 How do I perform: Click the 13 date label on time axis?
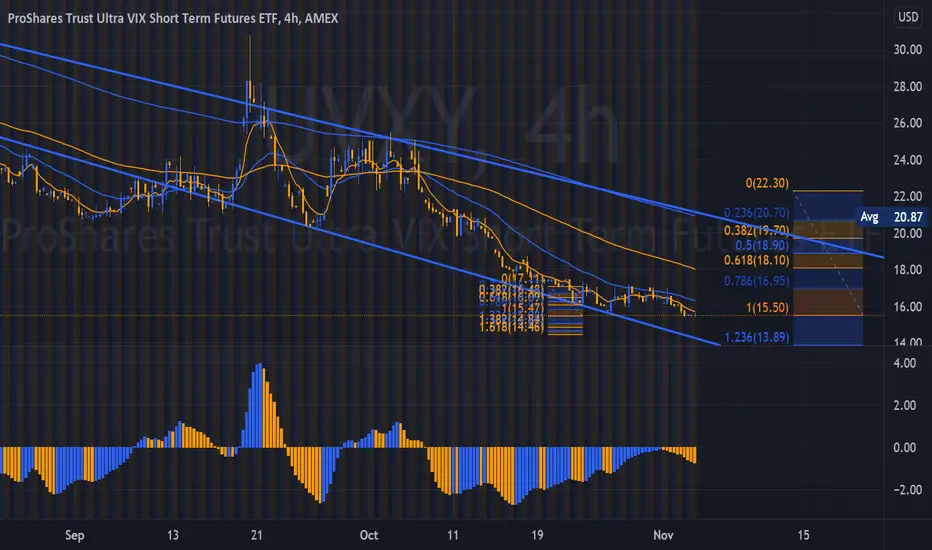172,535
